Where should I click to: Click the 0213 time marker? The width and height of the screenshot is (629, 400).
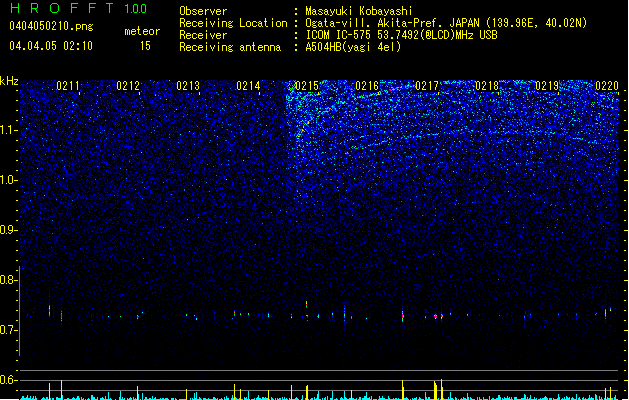tap(188, 86)
